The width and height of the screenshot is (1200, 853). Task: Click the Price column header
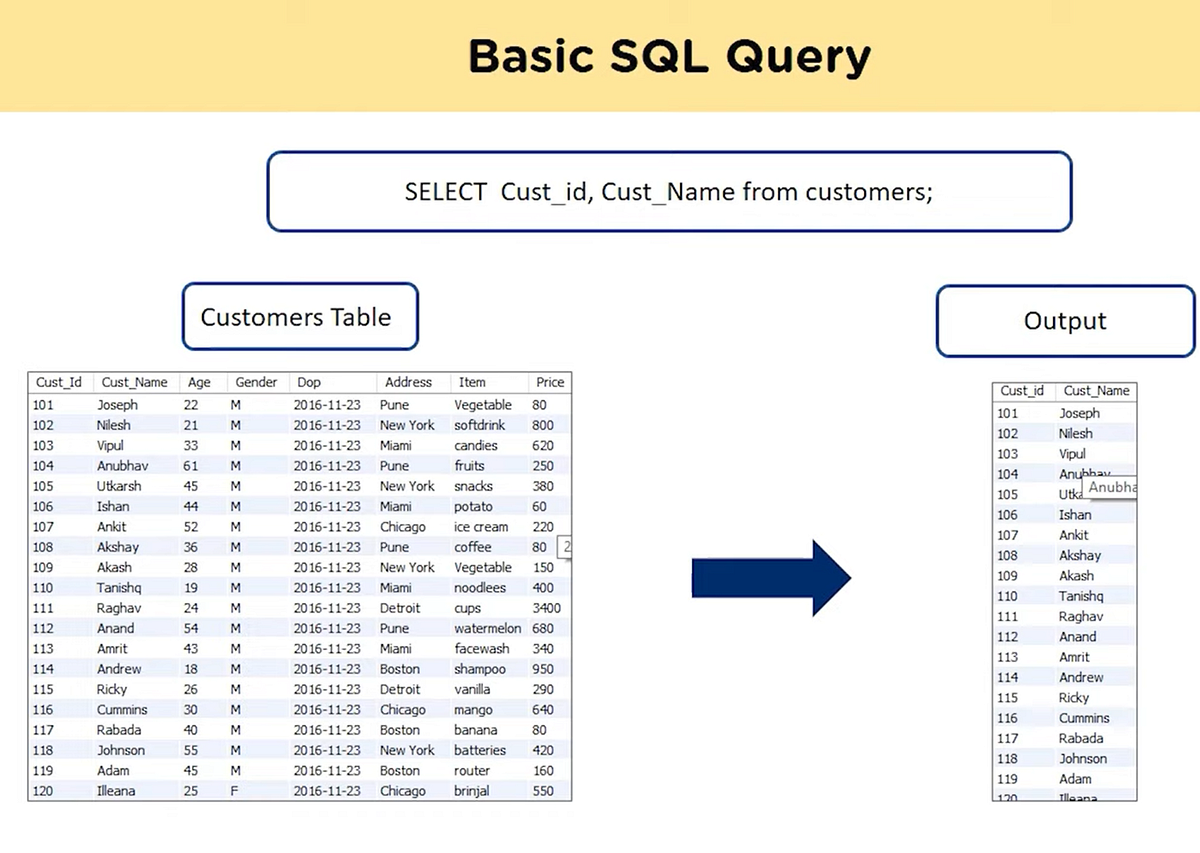549,382
